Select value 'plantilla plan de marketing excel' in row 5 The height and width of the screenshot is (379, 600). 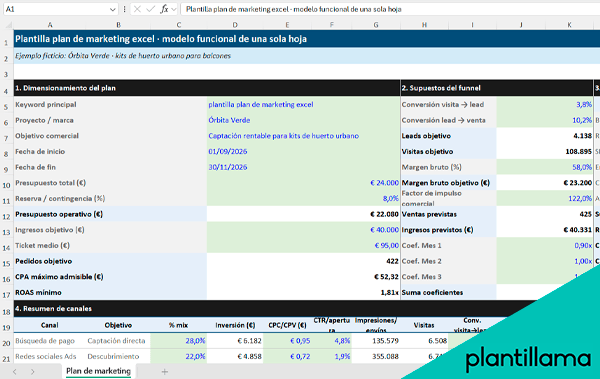[303, 105]
